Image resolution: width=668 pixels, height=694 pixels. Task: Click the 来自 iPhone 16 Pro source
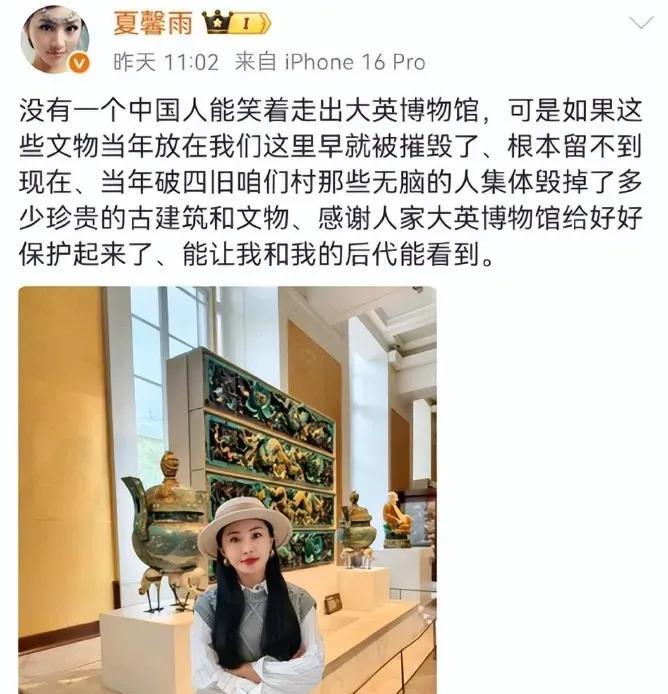coord(330,62)
